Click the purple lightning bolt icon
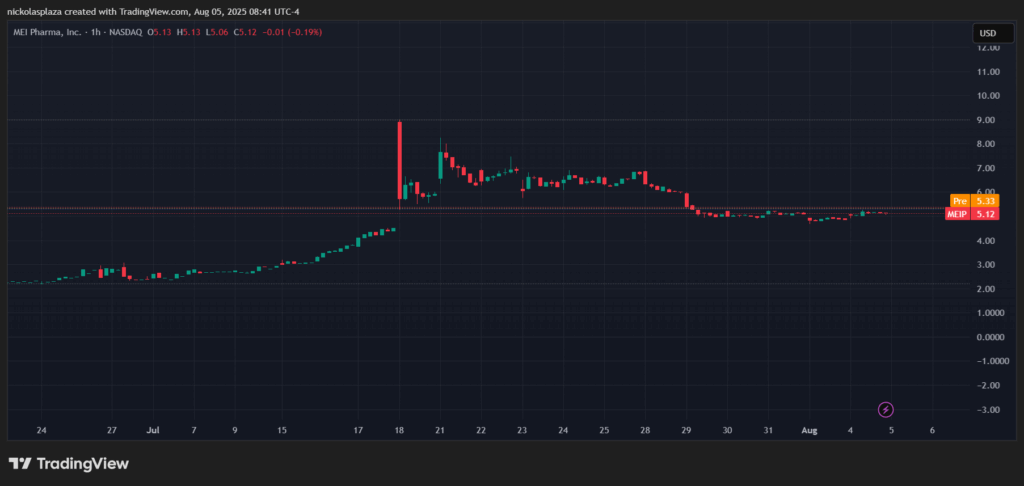This screenshot has width=1024, height=486. click(886, 410)
